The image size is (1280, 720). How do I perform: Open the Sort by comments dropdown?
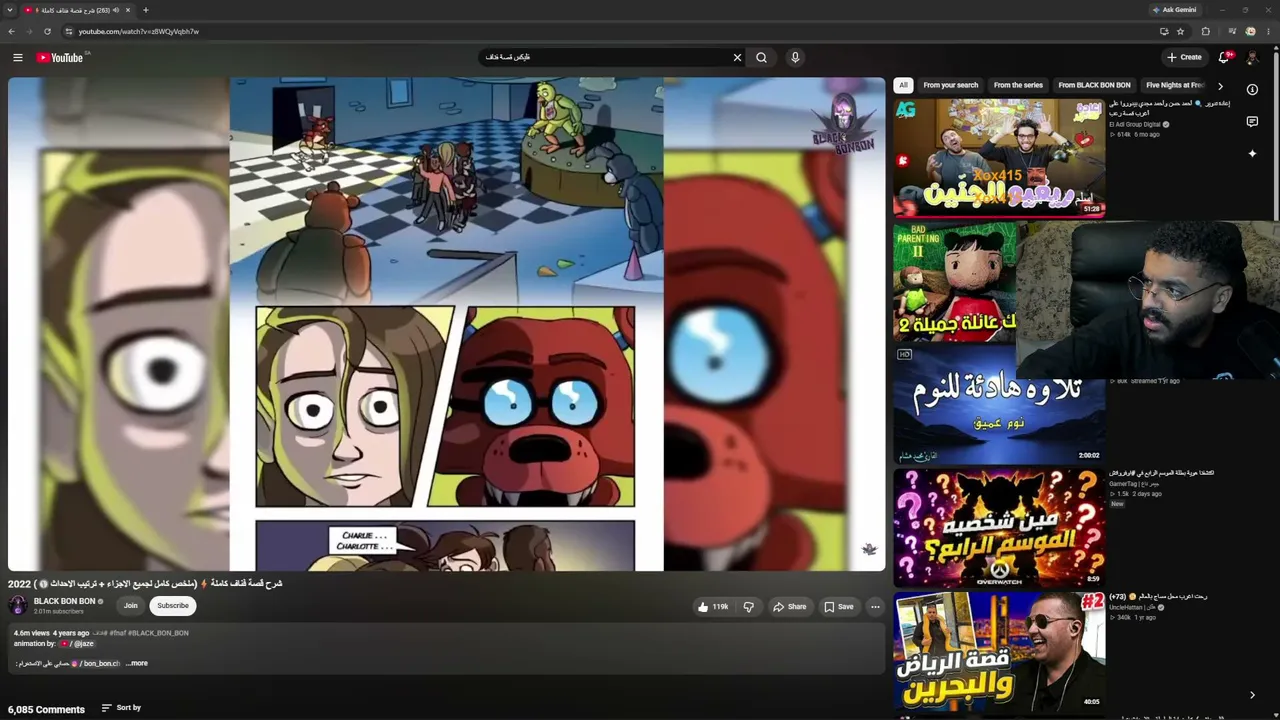[121, 708]
